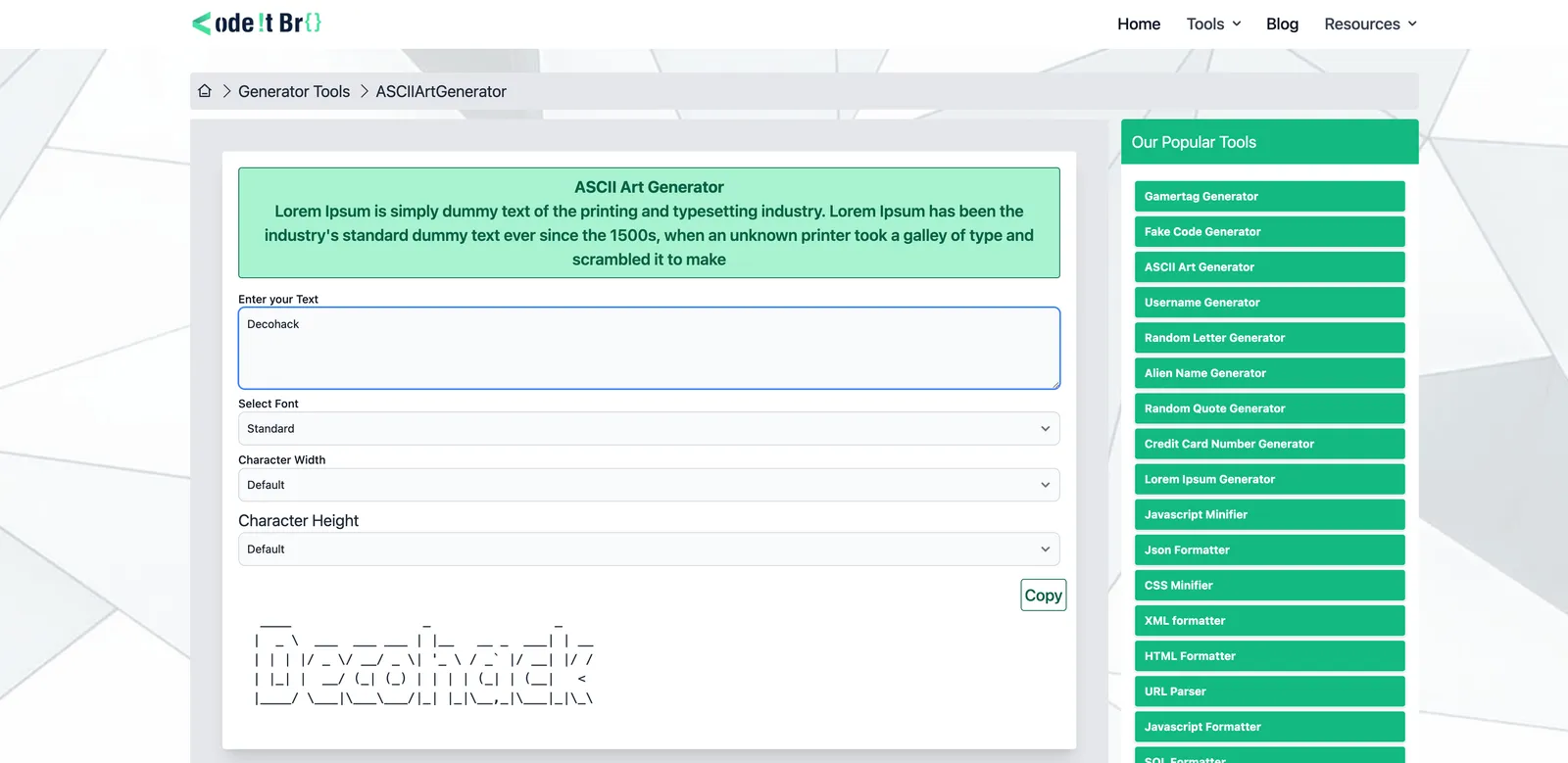The width and height of the screenshot is (1568, 763).
Task: Select the URL Parser tool
Action: (1269, 691)
